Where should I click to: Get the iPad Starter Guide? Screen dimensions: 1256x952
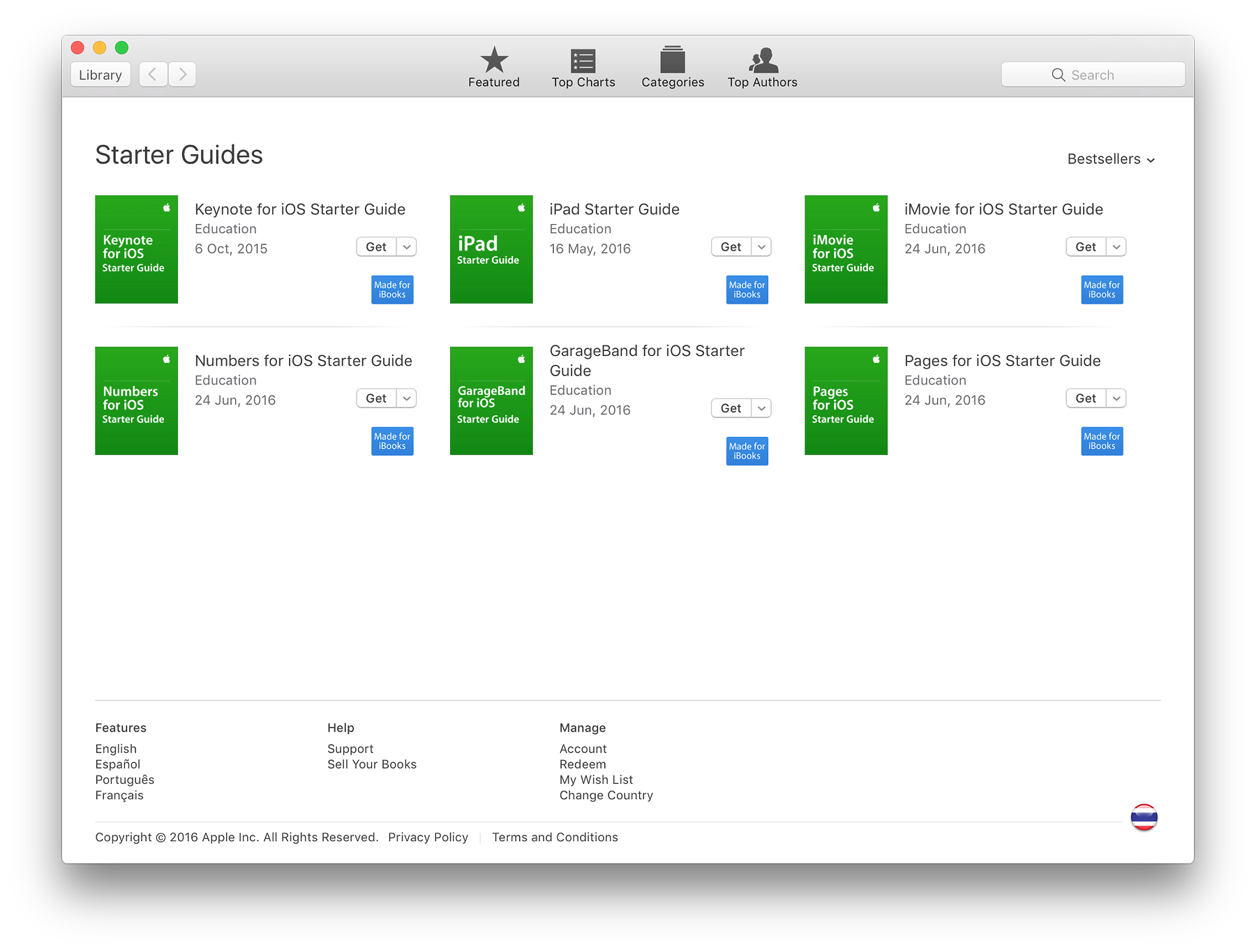tap(731, 247)
